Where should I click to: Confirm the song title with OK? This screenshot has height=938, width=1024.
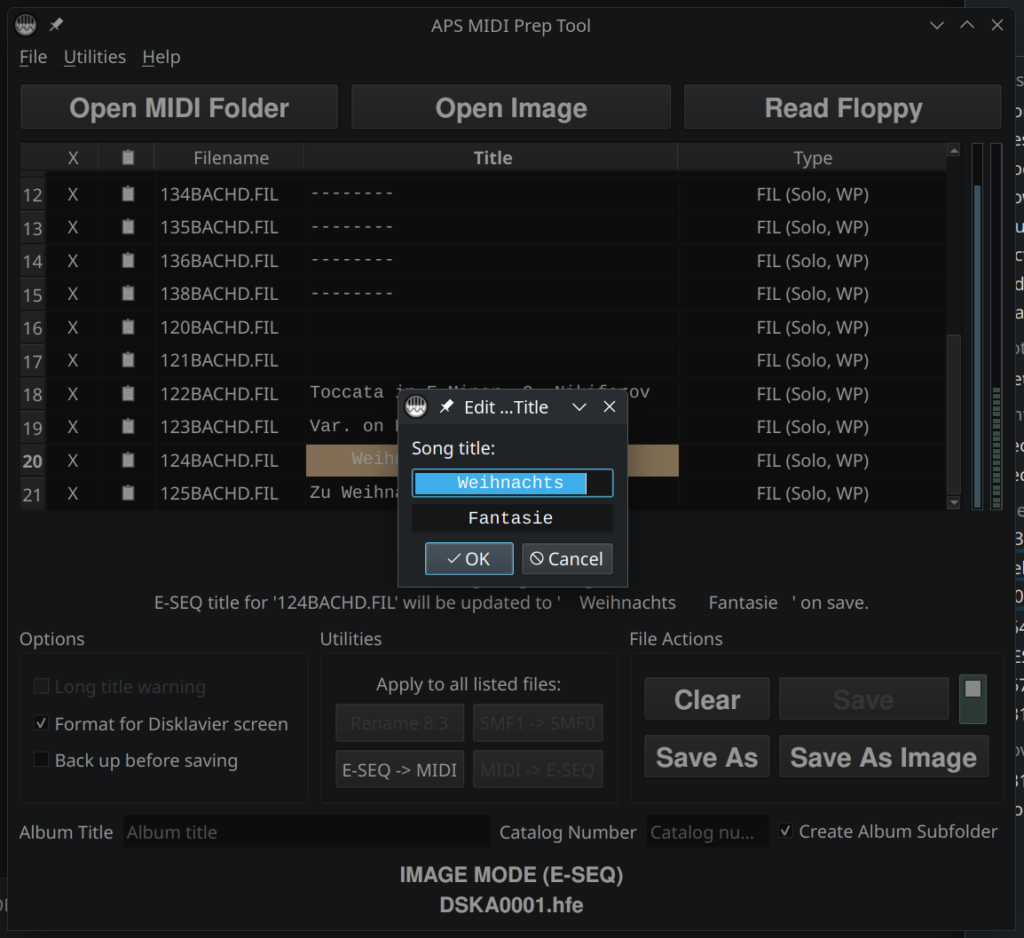(469, 558)
